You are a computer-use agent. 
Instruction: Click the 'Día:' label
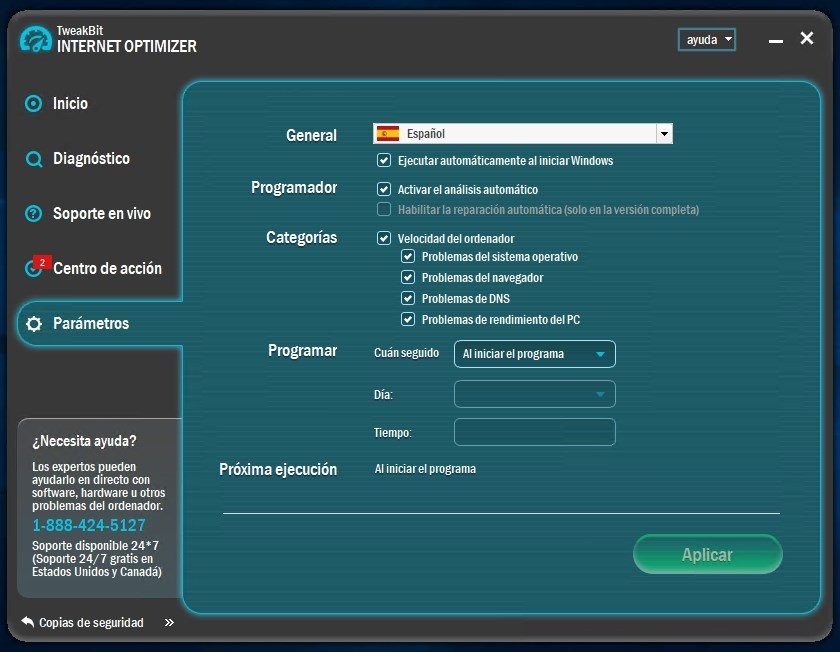pyautogui.click(x=384, y=395)
